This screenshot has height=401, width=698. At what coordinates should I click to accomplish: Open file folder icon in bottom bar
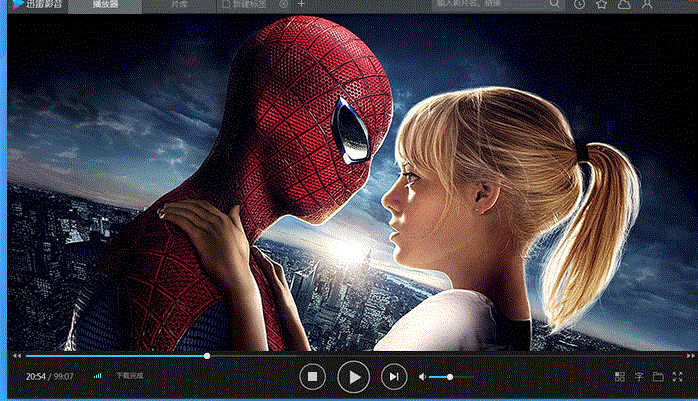(x=658, y=377)
